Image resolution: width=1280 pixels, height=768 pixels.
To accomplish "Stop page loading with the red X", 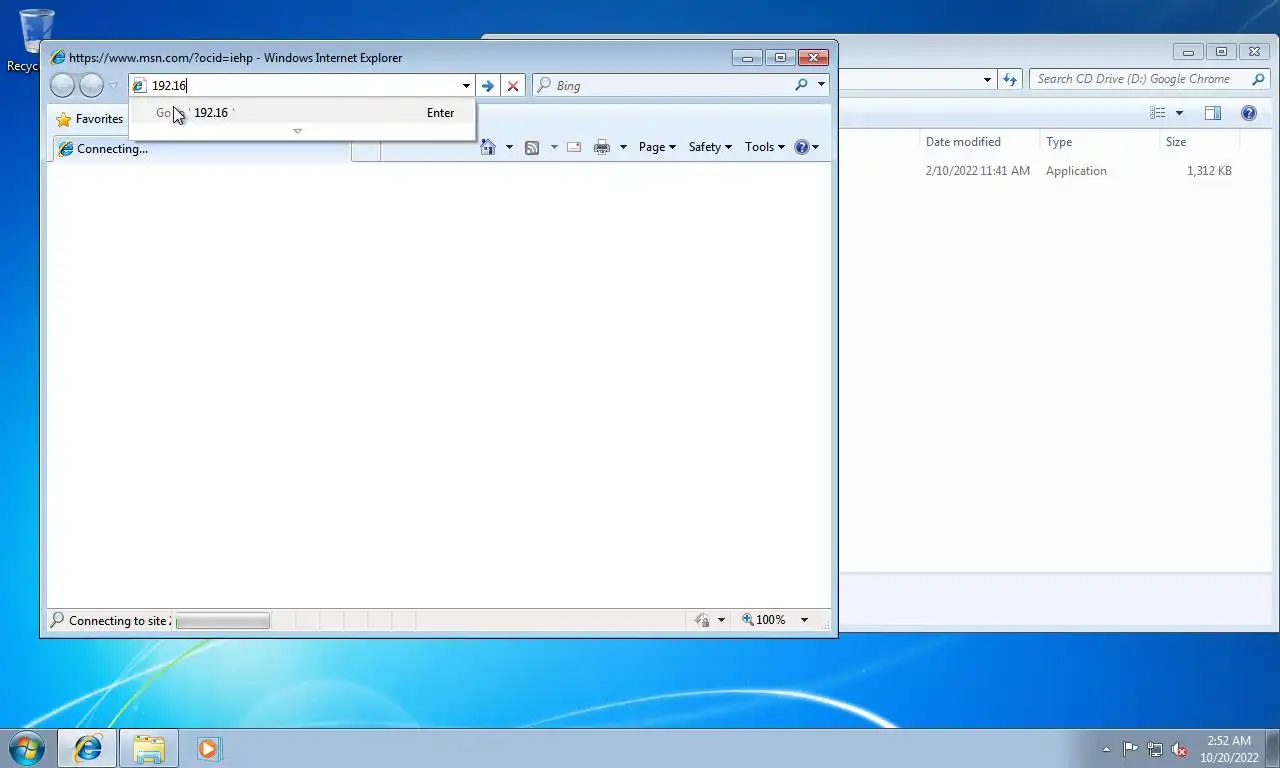I will tap(513, 86).
